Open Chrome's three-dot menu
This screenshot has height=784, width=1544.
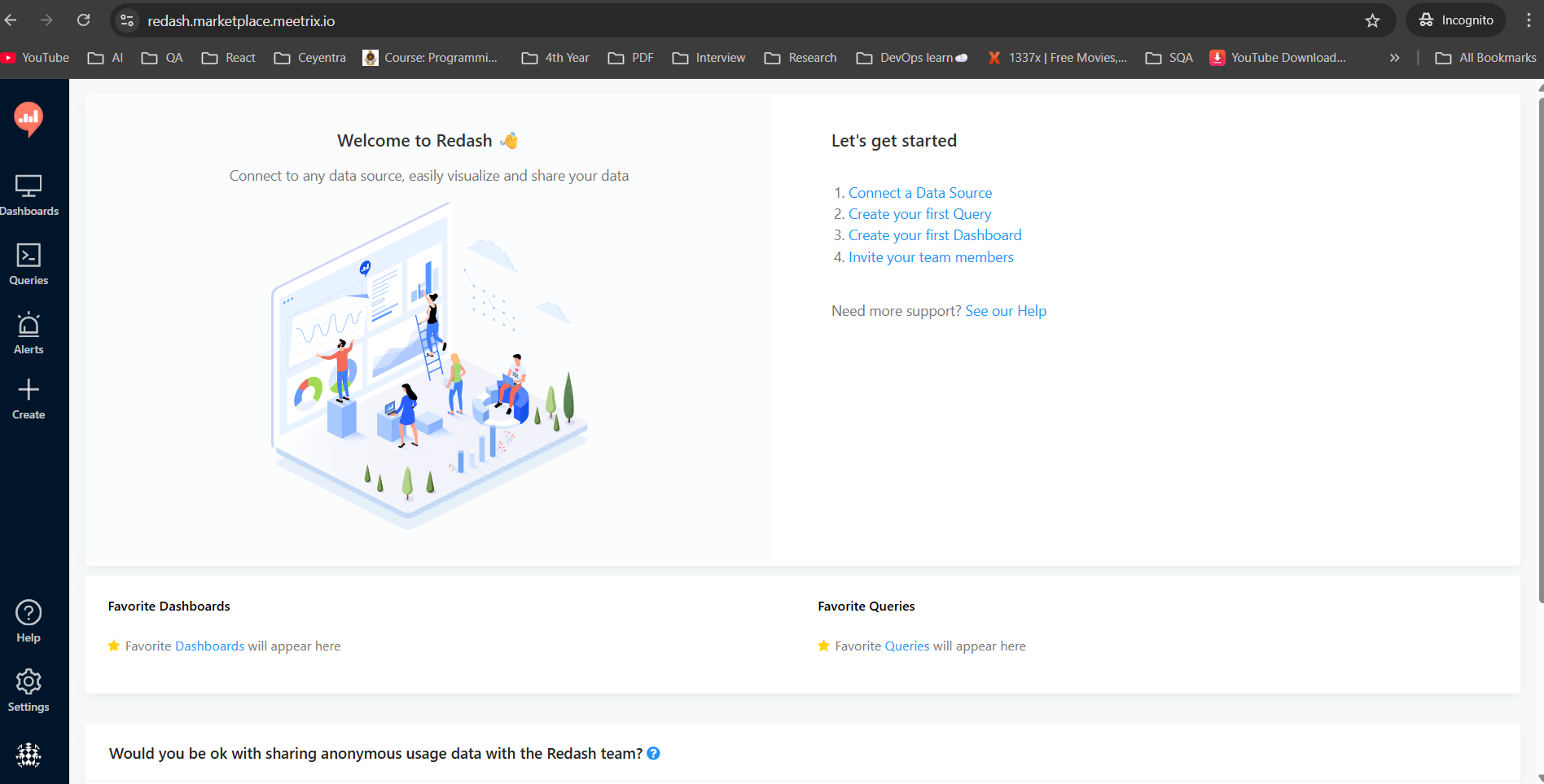coord(1529,20)
